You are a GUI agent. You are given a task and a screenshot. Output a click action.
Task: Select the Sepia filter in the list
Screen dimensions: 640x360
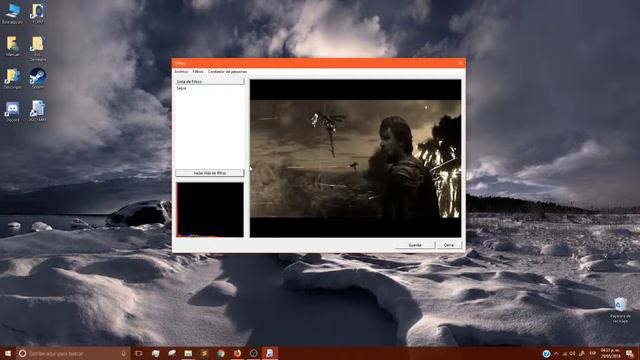pos(181,88)
